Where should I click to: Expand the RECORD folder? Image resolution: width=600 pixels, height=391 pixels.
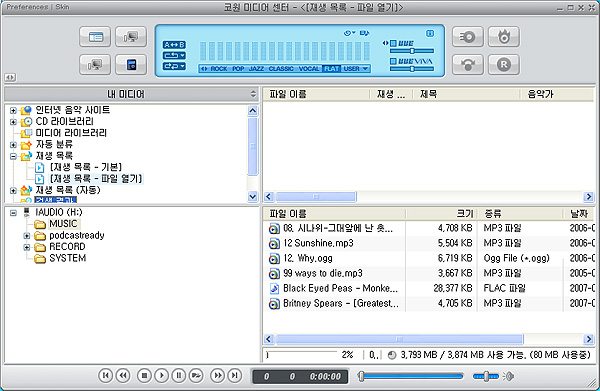[26, 247]
